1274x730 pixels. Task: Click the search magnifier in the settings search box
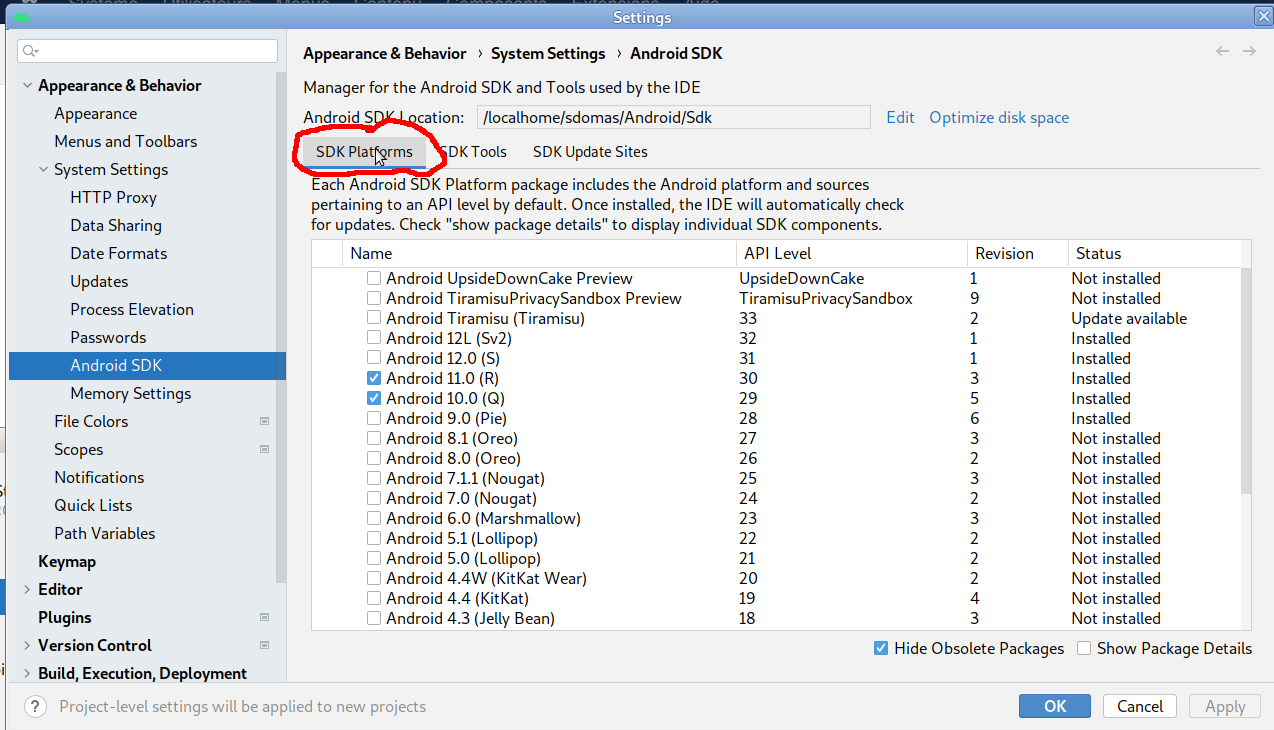pos(30,50)
